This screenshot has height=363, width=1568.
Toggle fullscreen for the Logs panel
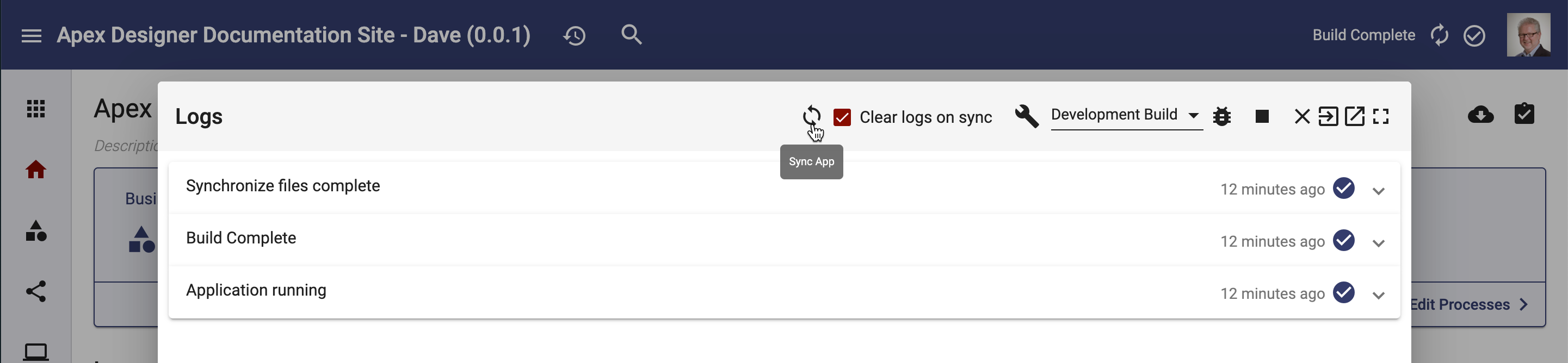(x=1380, y=116)
